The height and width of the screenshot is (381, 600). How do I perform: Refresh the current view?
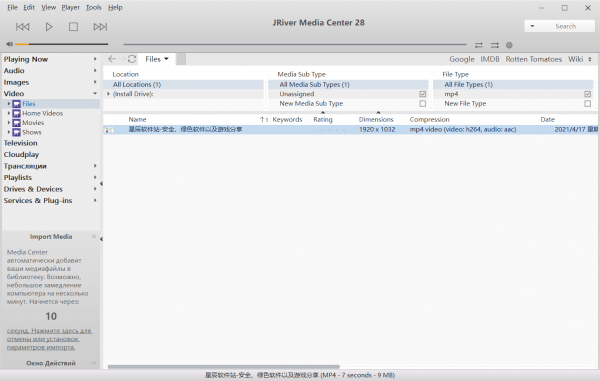pos(132,59)
